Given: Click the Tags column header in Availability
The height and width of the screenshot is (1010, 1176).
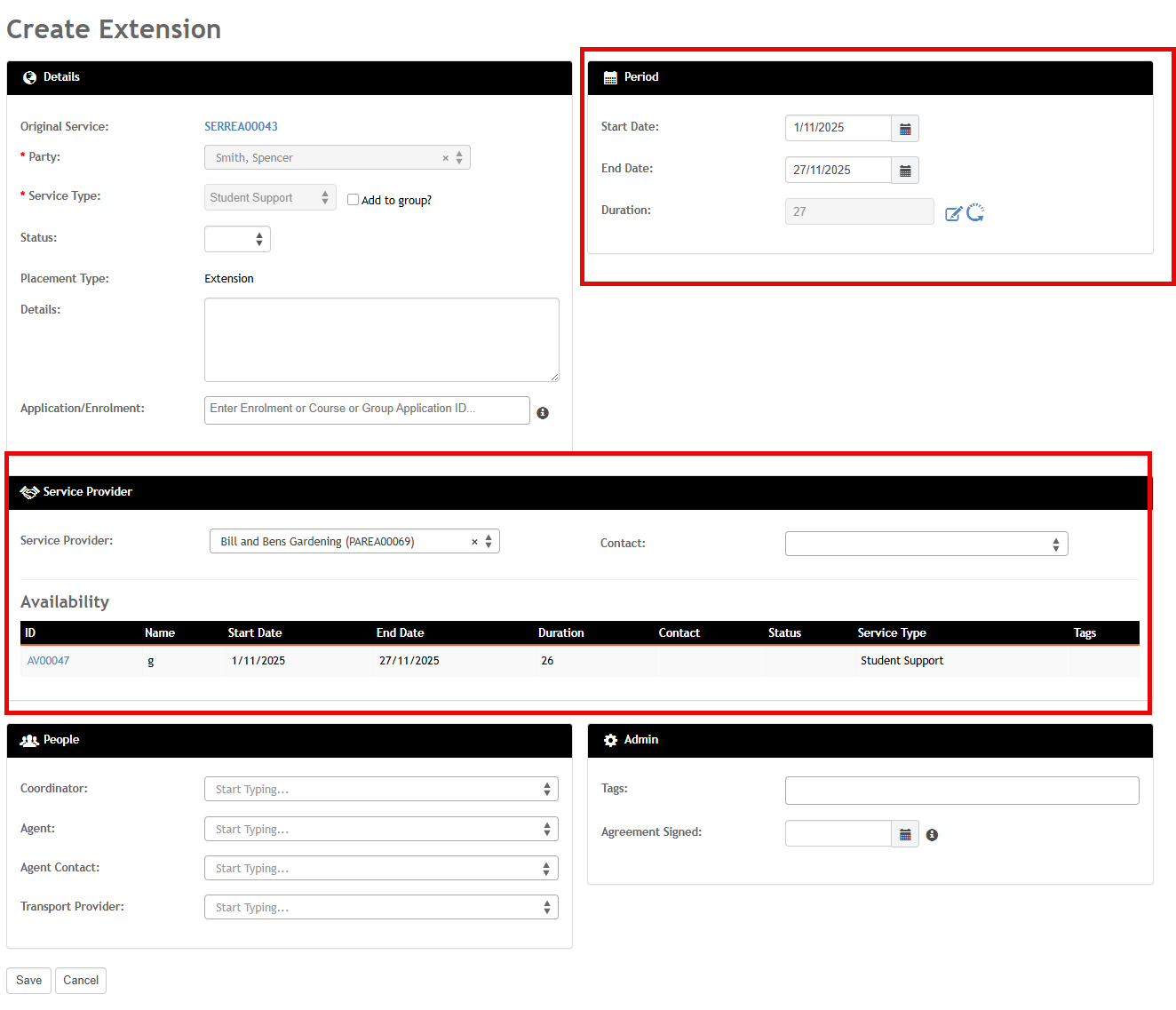Looking at the screenshot, I should pyautogui.click(x=1085, y=633).
